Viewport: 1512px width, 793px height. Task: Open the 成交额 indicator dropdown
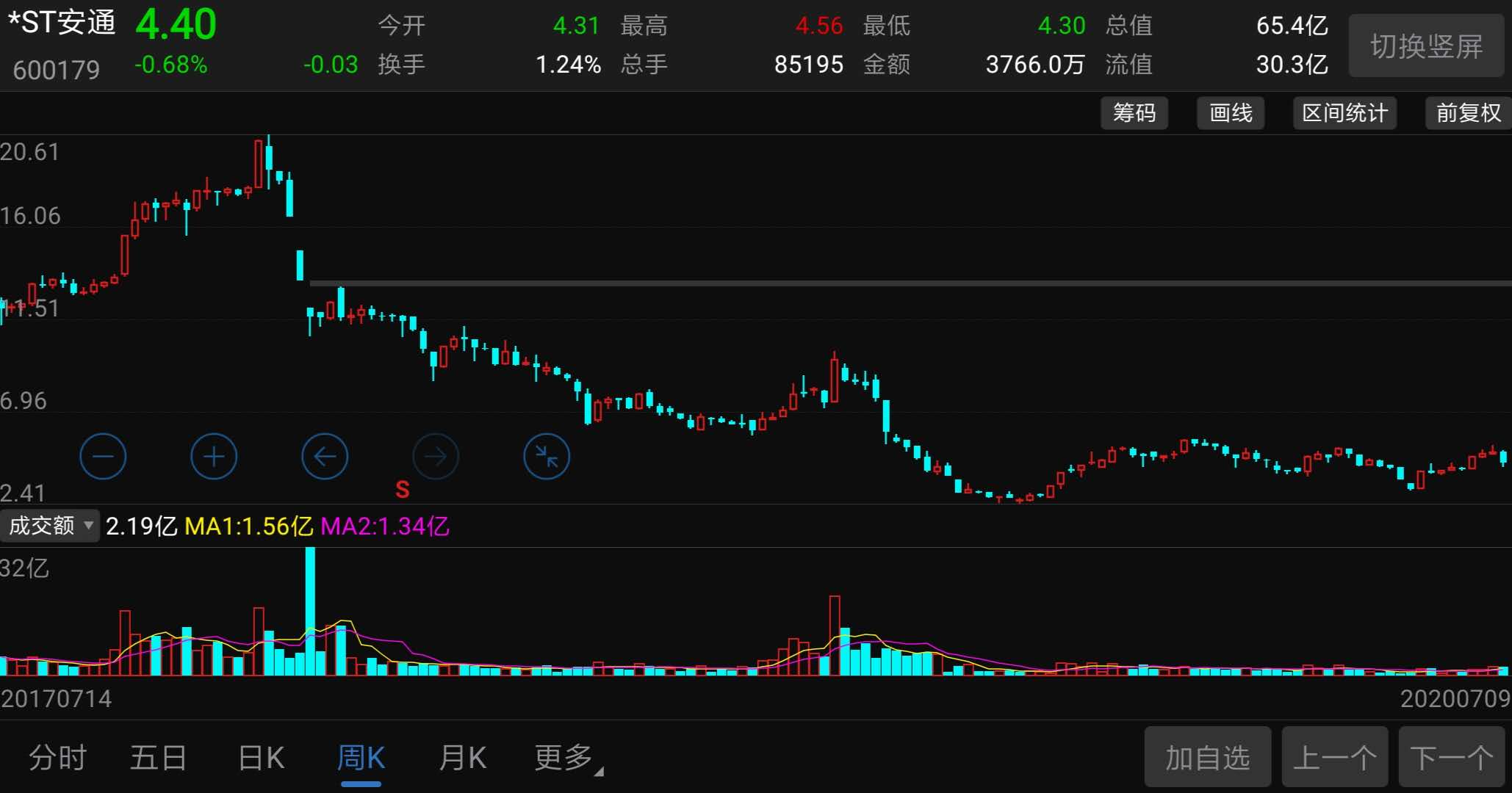pyautogui.click(x=50, y=526)
